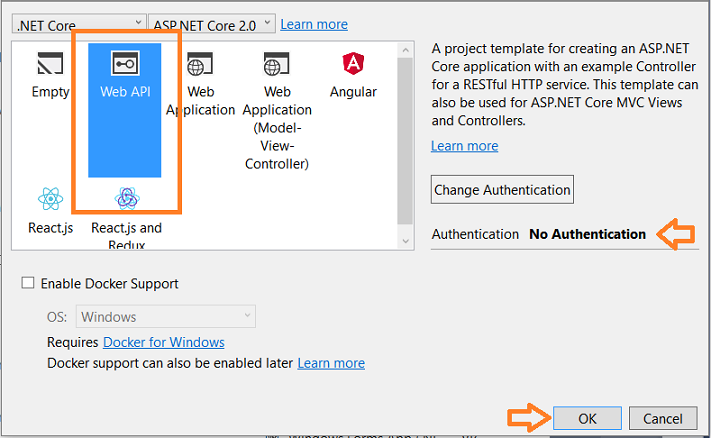711x438 pixels.
Task: Open the .NET Core framework dropdown
Action: pos(79,23)
